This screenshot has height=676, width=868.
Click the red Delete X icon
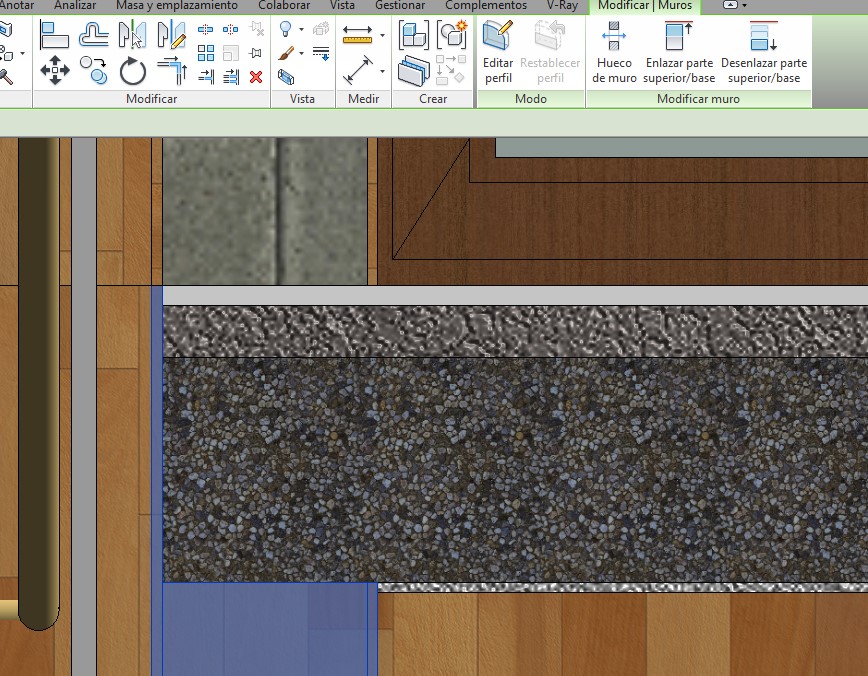(256, 76)
